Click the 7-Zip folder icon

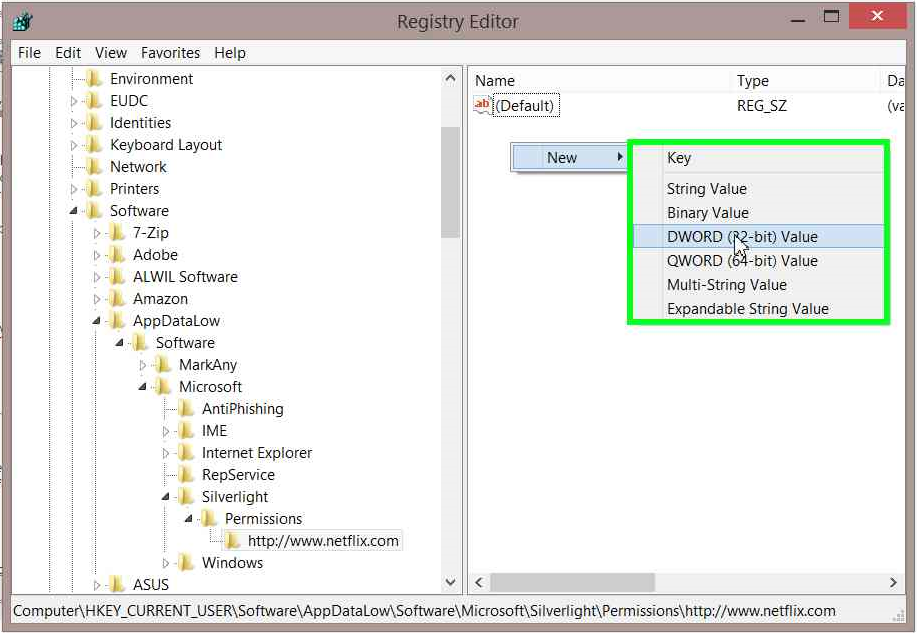pyautogui.click(x=117, y=233)
